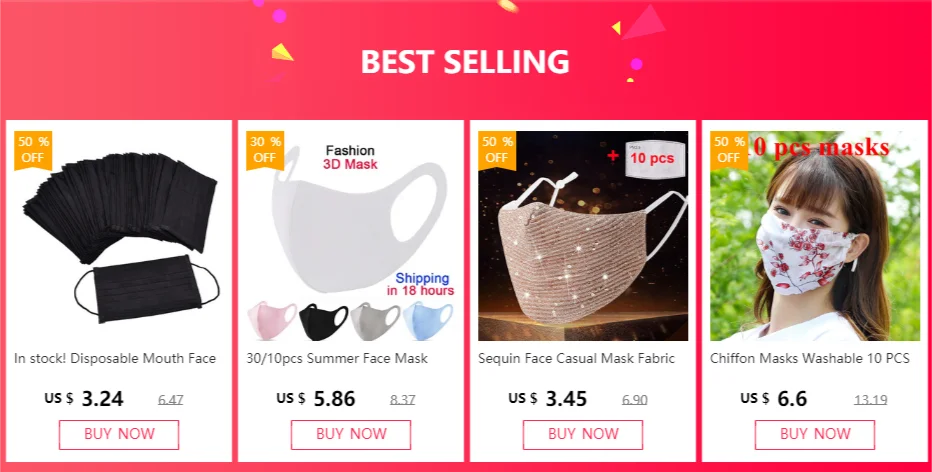Click the 50% OFF badge on disposable masks
Viewport: 932px width, 472px height.
pos(33,150)
